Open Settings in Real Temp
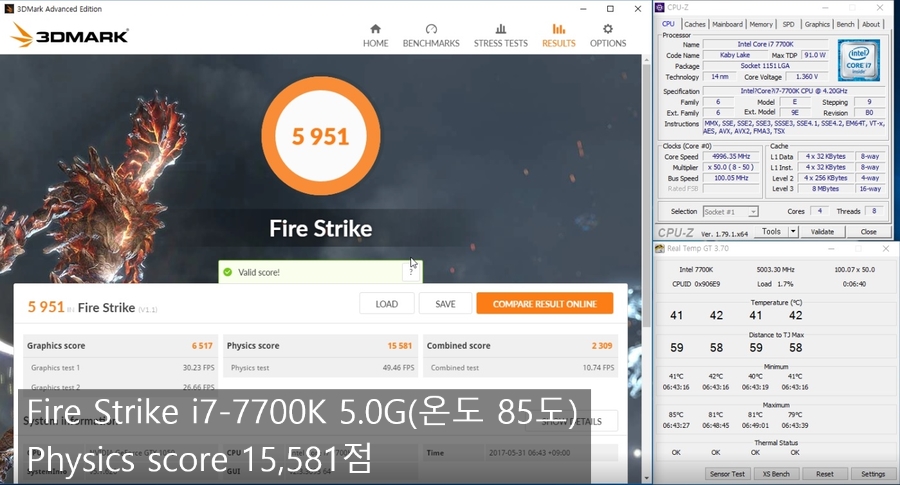The image size is (900, 485). 873,474
